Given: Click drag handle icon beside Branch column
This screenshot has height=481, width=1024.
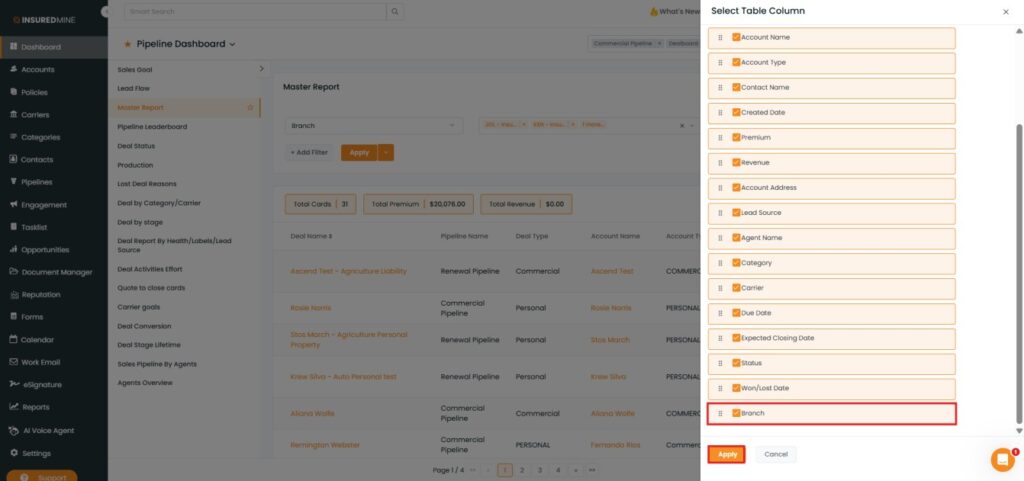Looking at the screenshot, I should (720, 413).
